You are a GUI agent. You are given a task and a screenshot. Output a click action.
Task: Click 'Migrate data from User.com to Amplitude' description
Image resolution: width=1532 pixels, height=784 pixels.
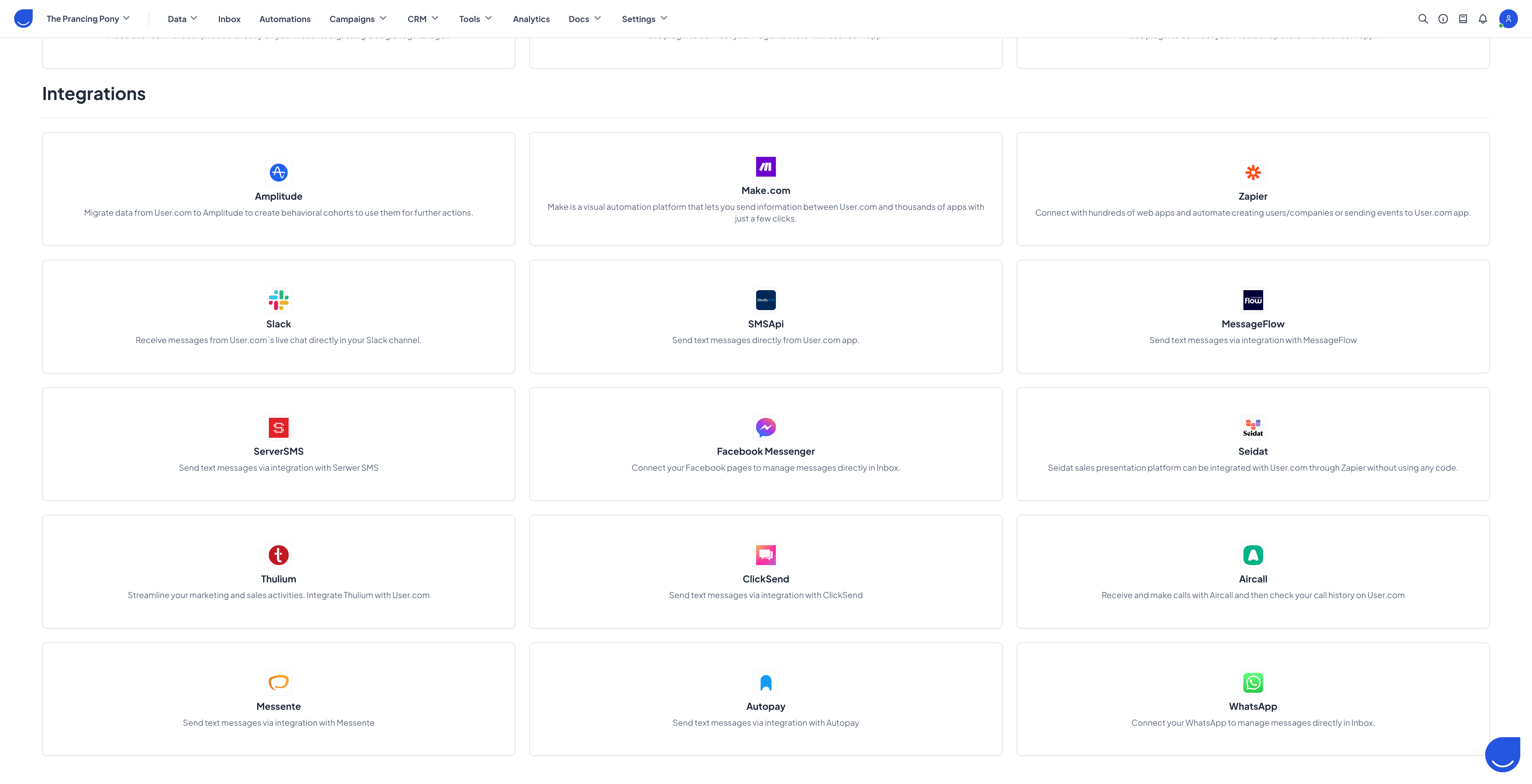278,213
